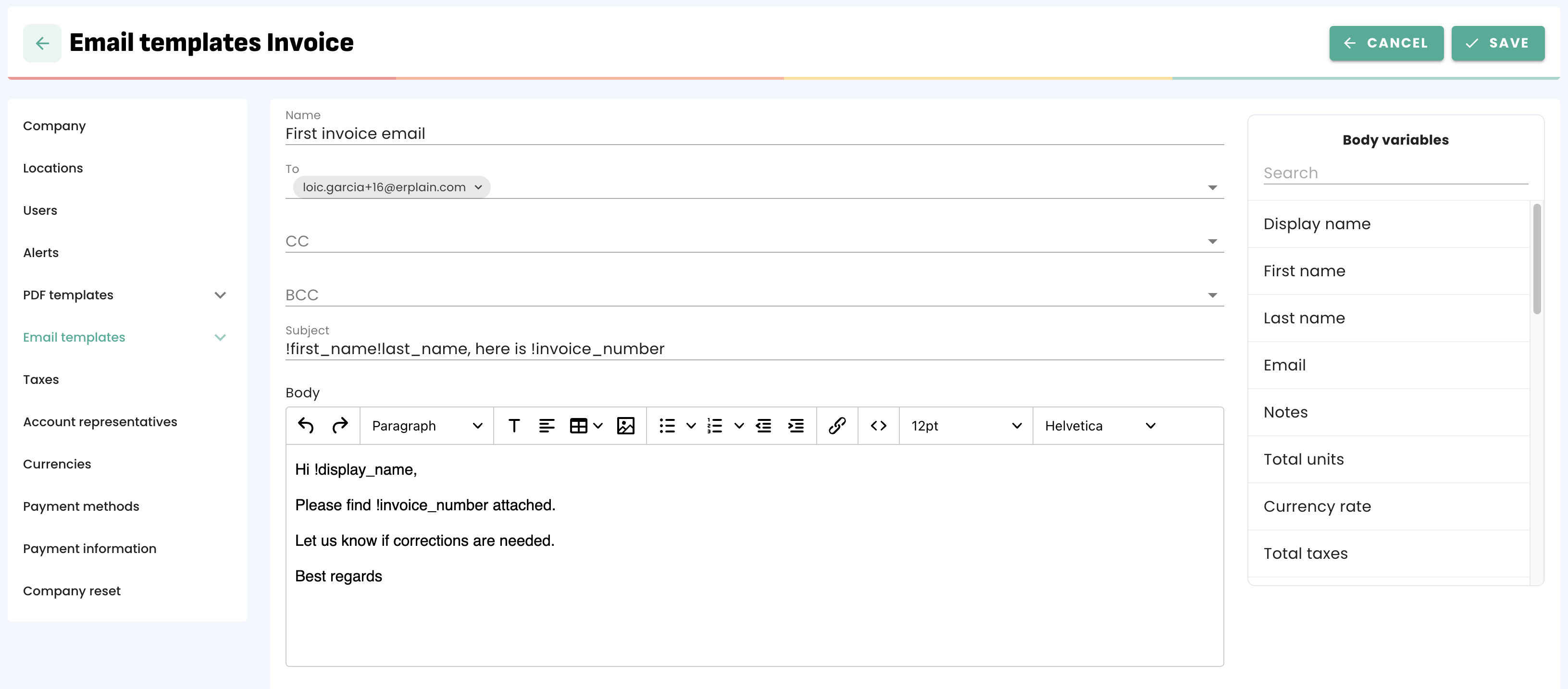The image size is (1568, 689).
Task: Click the insert image icon
Action: [626, 425]
